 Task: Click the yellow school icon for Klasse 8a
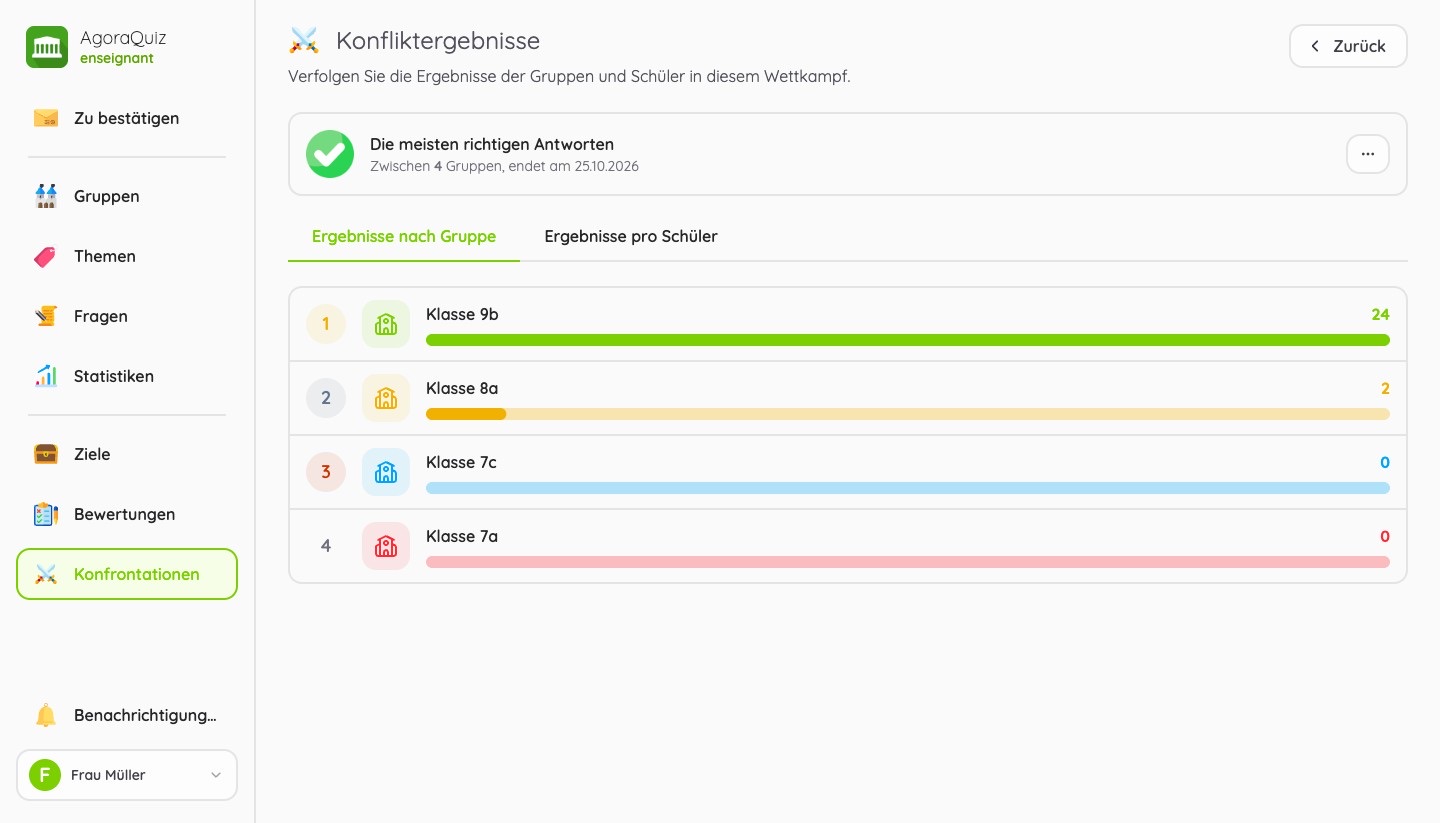pos(386,398)
